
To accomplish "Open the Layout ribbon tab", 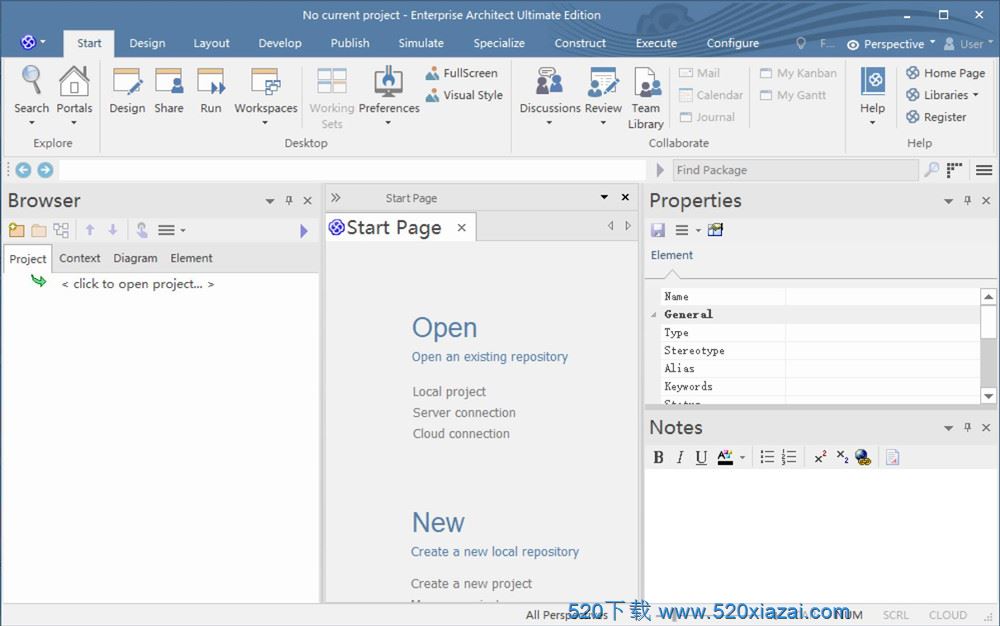I will 211,43.
